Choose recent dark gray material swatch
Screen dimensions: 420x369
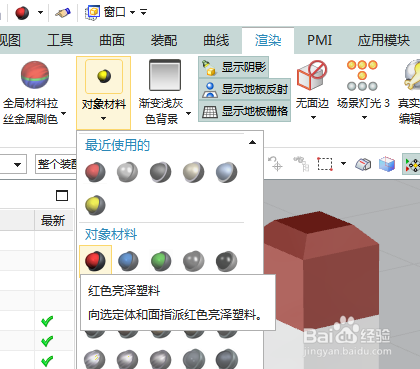coord(160,172)
